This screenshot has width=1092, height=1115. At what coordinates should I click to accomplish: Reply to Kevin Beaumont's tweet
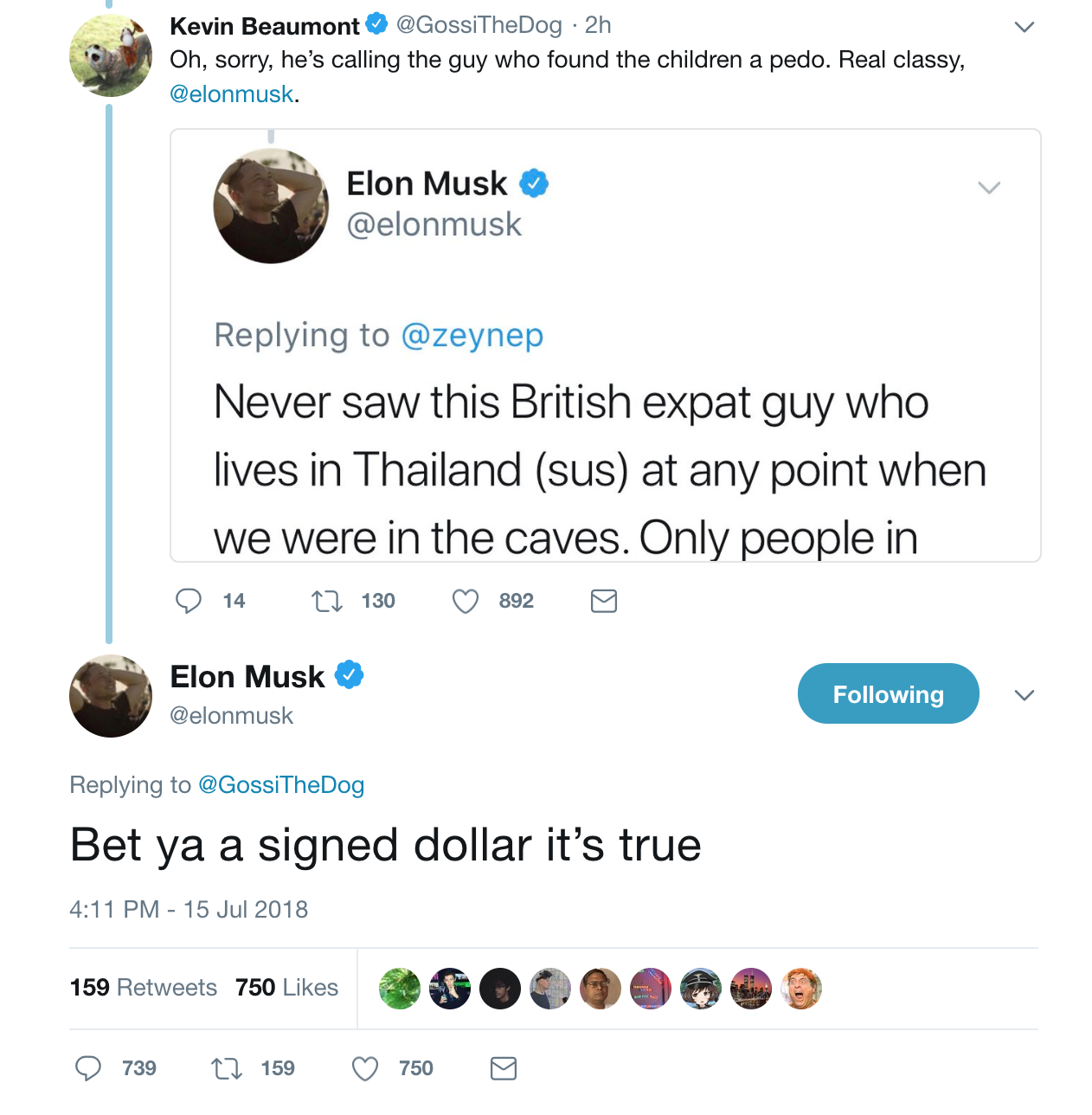[189, 601]
